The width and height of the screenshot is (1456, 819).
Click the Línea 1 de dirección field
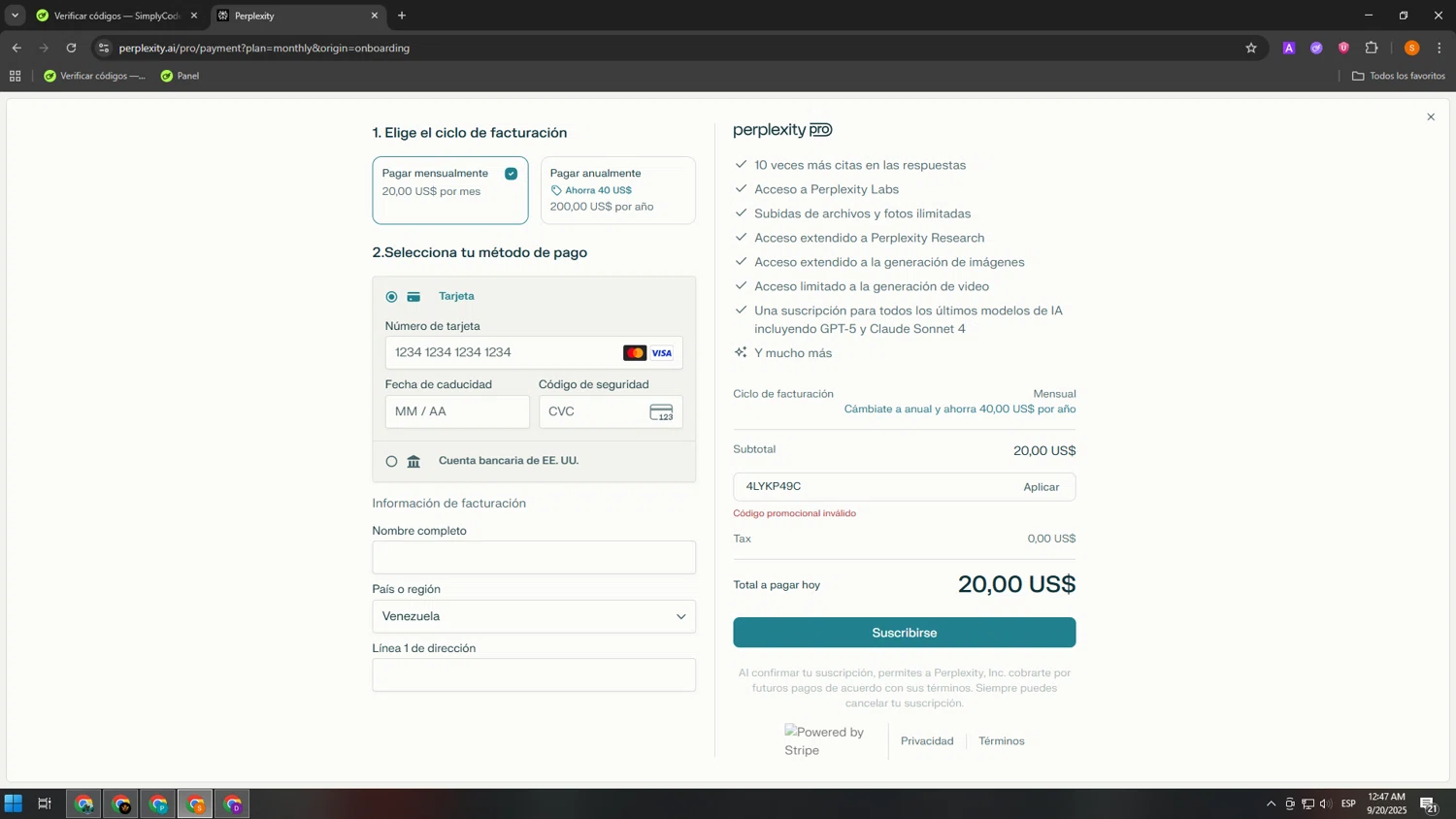click(x=534, y=675)
